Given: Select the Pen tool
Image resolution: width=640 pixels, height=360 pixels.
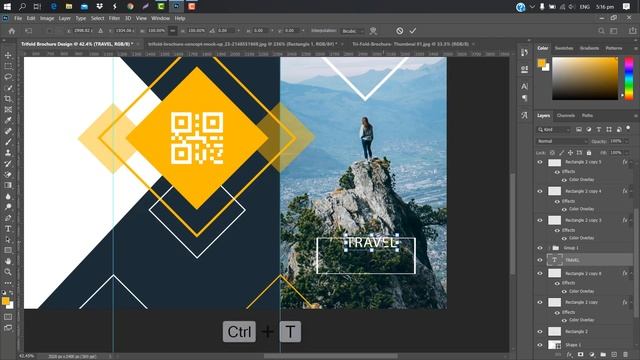Looking at the screenshot, I should [x=8, y=218].
